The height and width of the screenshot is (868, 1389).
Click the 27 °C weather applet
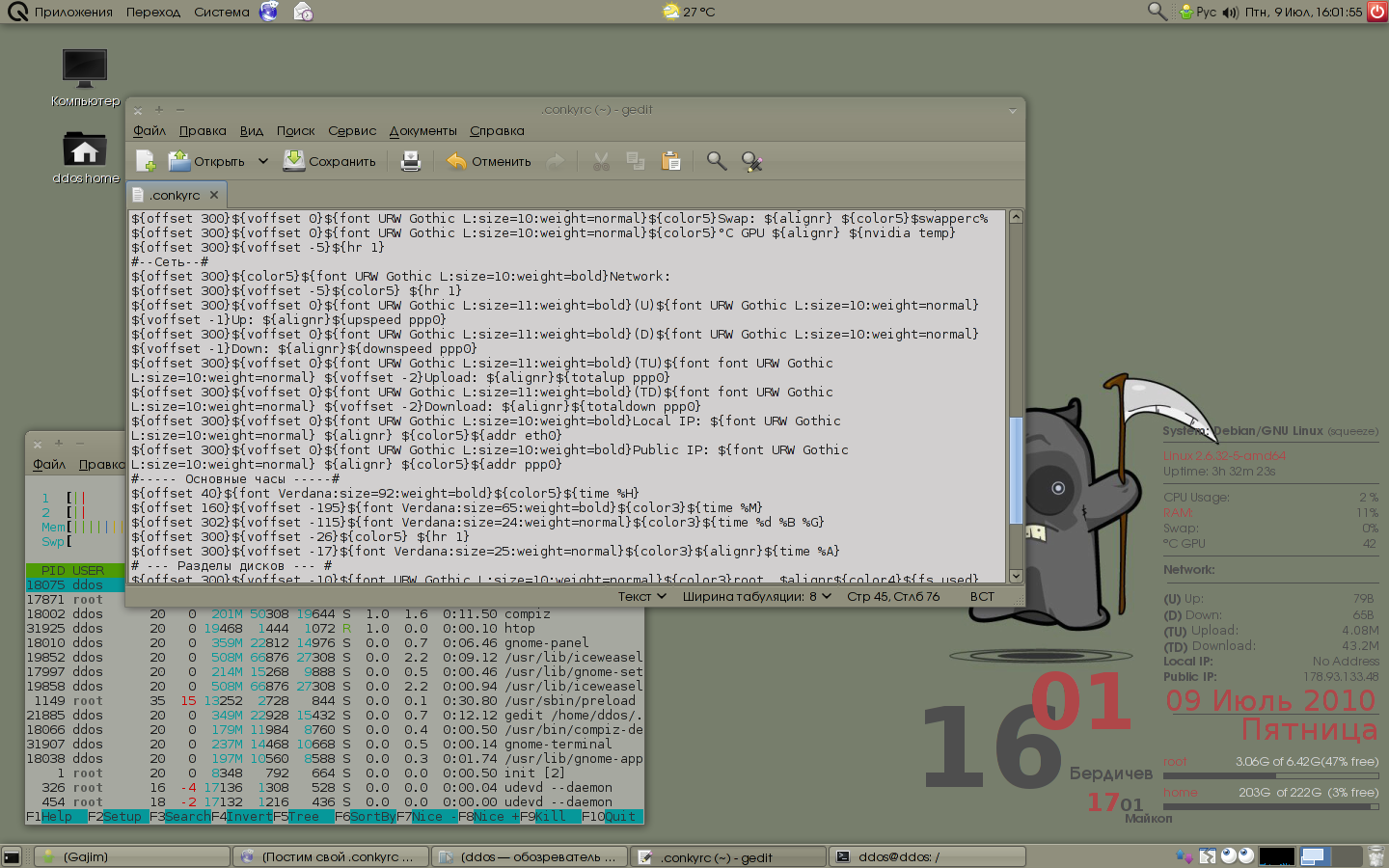pyautogui.click(x=690, y=12)
